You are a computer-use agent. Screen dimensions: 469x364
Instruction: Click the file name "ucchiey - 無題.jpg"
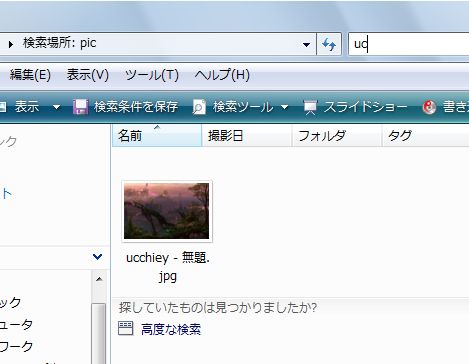click(168, 267)
